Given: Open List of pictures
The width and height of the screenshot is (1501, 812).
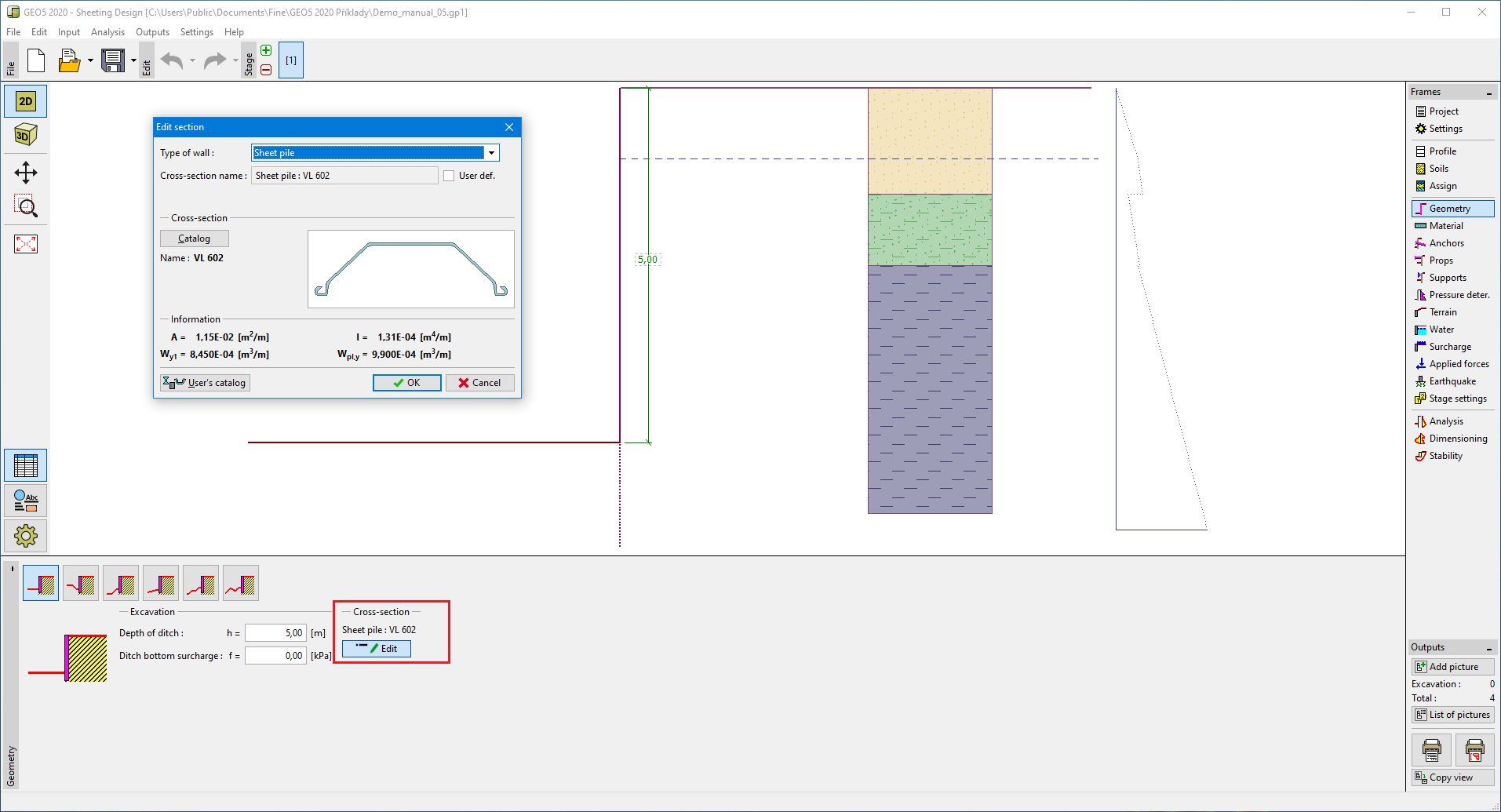Looking at the screenshot, I should tap(1453, 715).
